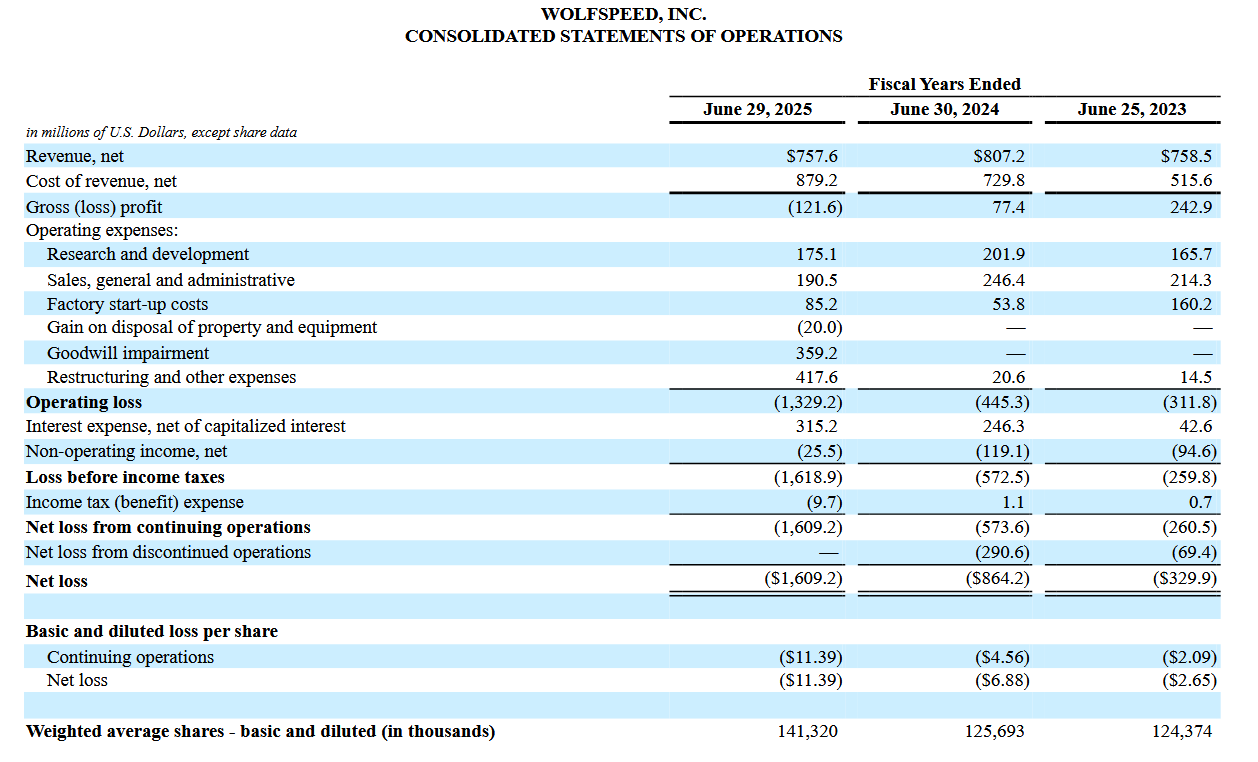This screenshot has width=1258, height=762.
Task: Select the 879.2 cost of revenue value
Action: [817, 181]
